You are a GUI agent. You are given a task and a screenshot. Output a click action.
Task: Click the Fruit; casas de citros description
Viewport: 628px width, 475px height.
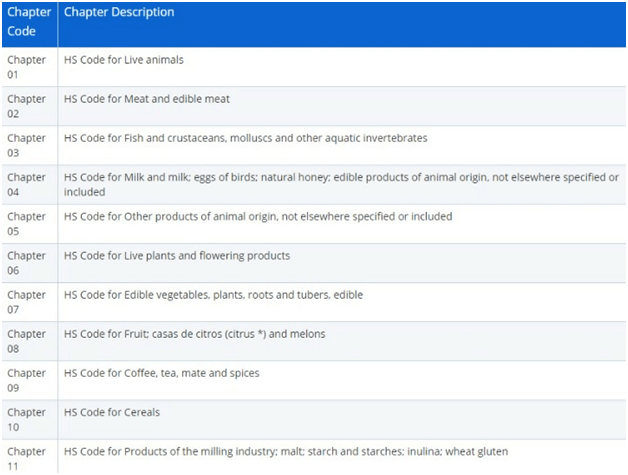[x=194, y=334]
